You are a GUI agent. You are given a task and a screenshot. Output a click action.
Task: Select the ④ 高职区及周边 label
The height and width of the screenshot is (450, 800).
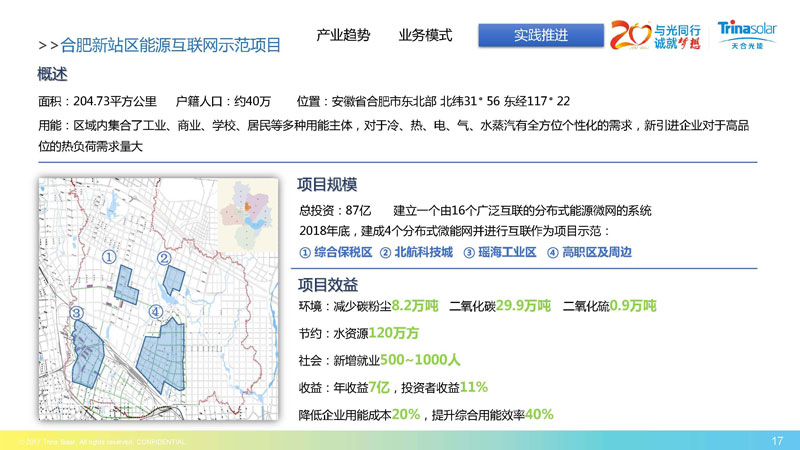[x=589, y=252]
